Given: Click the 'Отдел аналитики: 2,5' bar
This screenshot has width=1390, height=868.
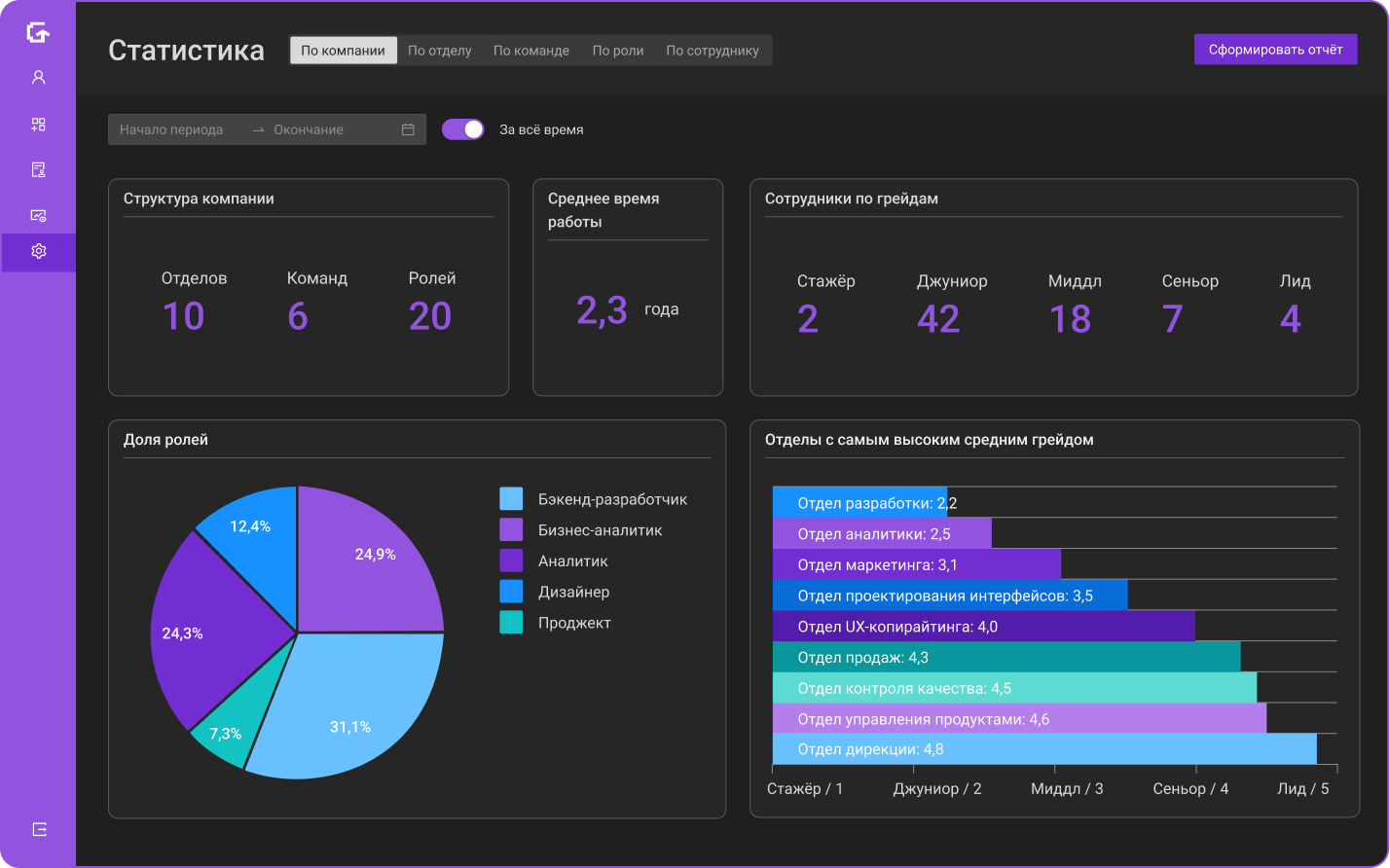Looking at the screenshot, I should click(882, 533).
